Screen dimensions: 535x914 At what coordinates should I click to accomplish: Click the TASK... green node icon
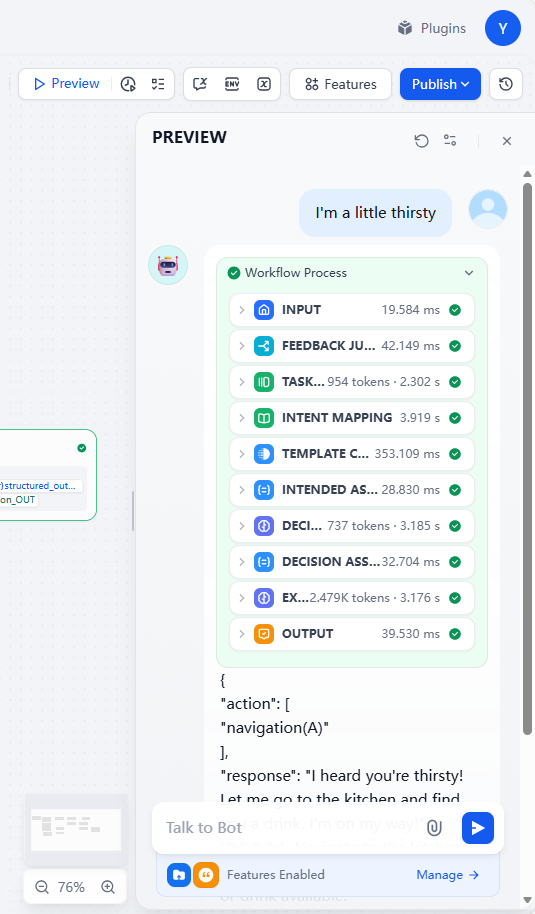click(x=264, y=382)
